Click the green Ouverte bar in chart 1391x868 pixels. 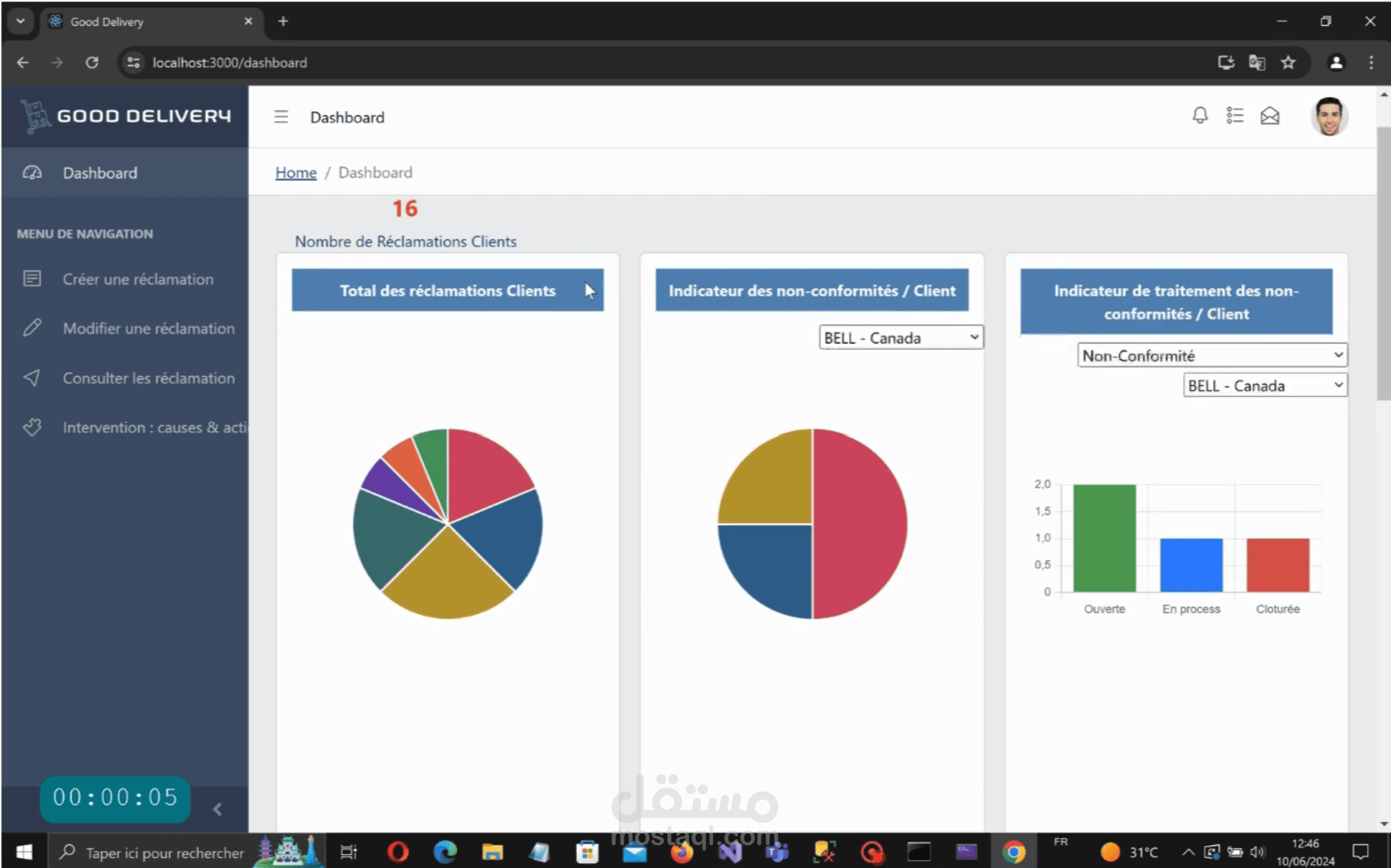[1104, 538]
